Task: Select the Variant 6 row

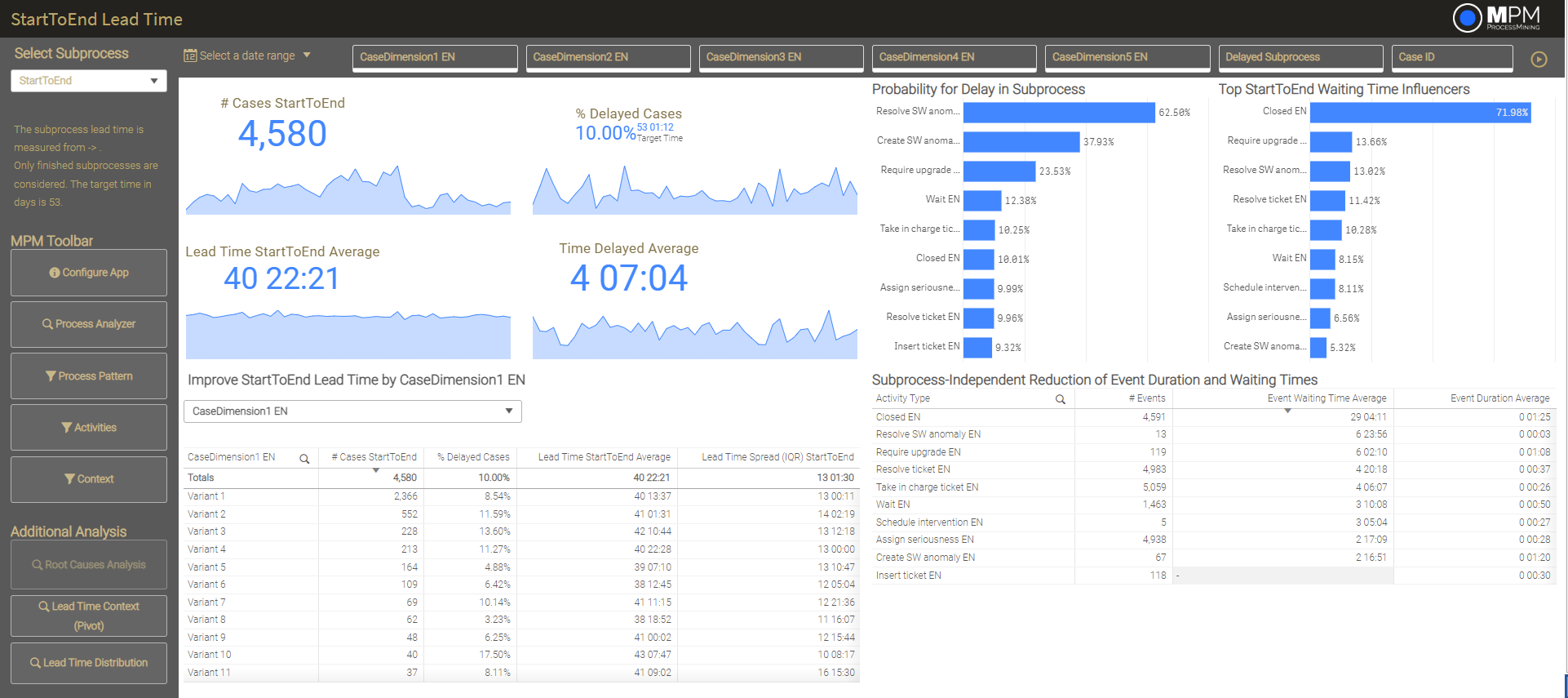Action: click(x=520, y=585)
